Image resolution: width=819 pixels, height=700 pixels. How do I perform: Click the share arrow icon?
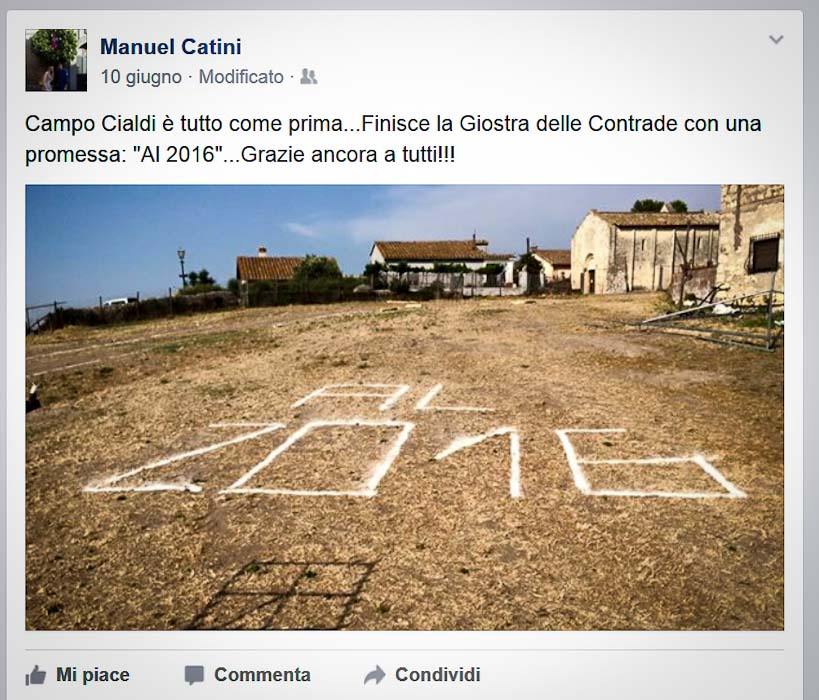point(375,675)
